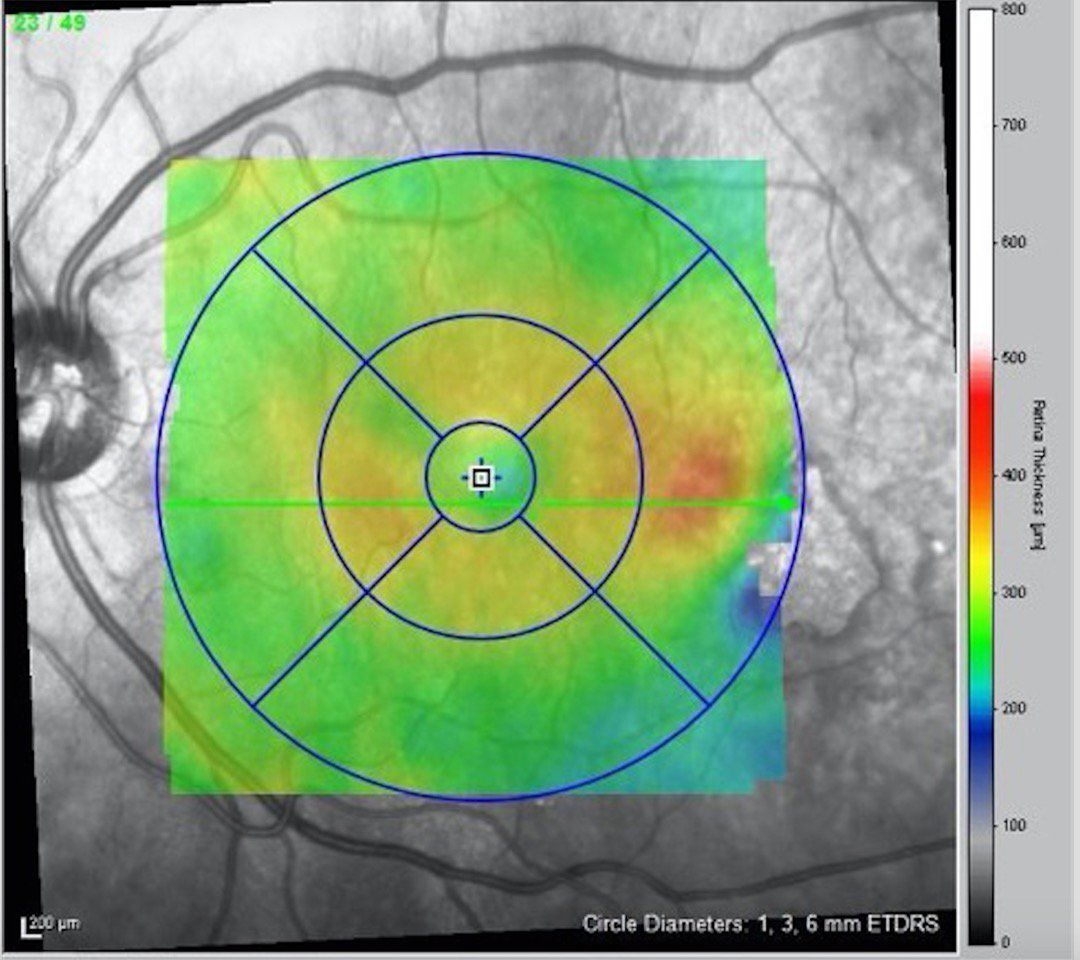Image resolution: width=1080 pixels, height=960 pixels.
Task: Click the Retina Thickness [µm] axis label
Action: 1039,474
